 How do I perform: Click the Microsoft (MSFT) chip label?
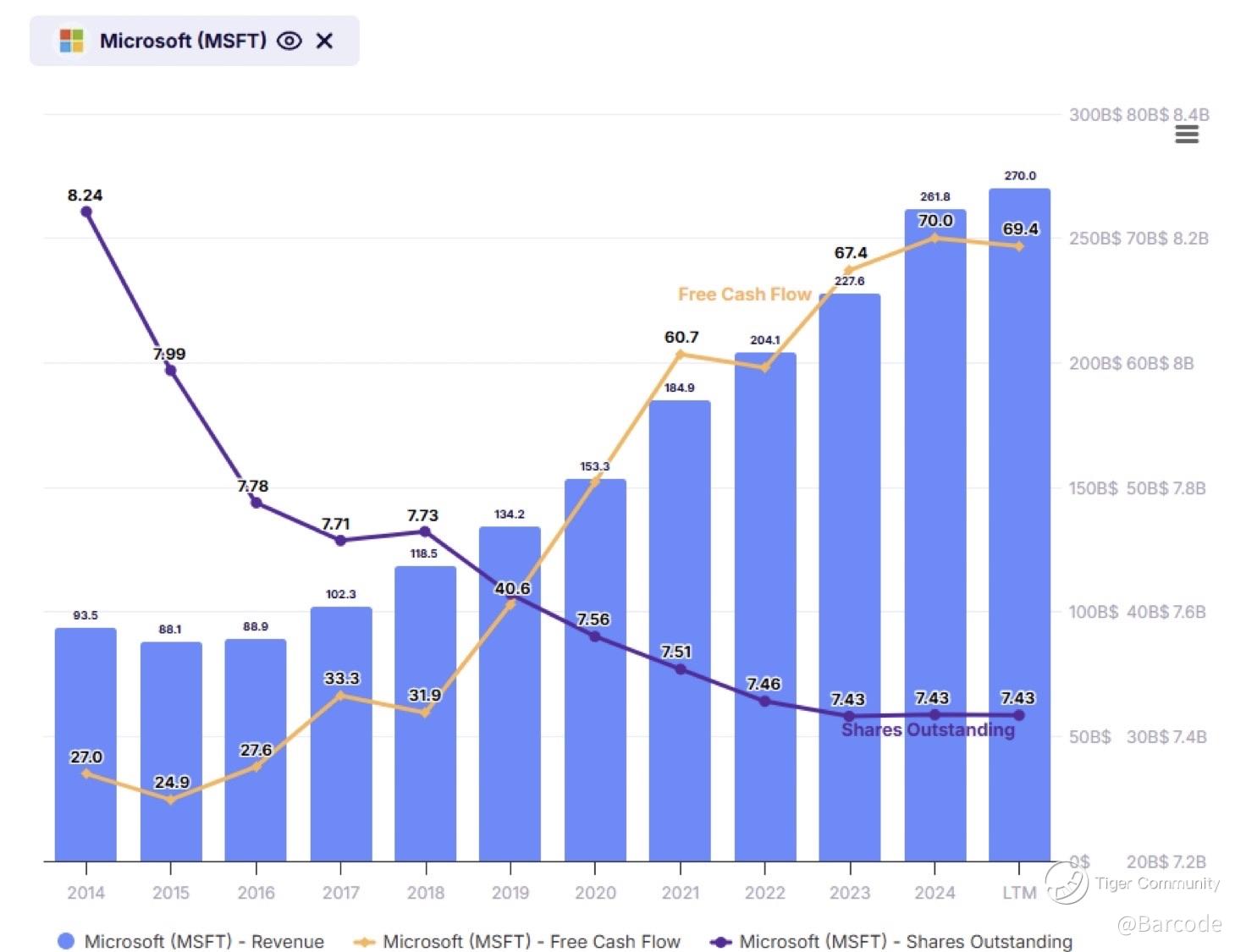click(x=183, y=41)
